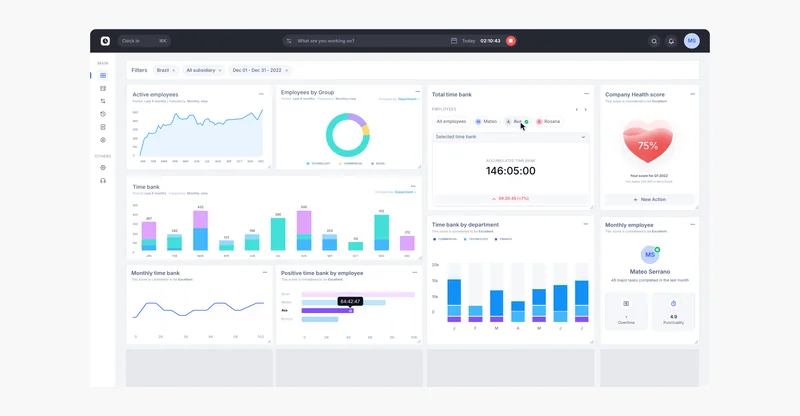The height and width of the screenshot is (416, 800).
Task: Open Company Health score card options menu
Action: 692,94
